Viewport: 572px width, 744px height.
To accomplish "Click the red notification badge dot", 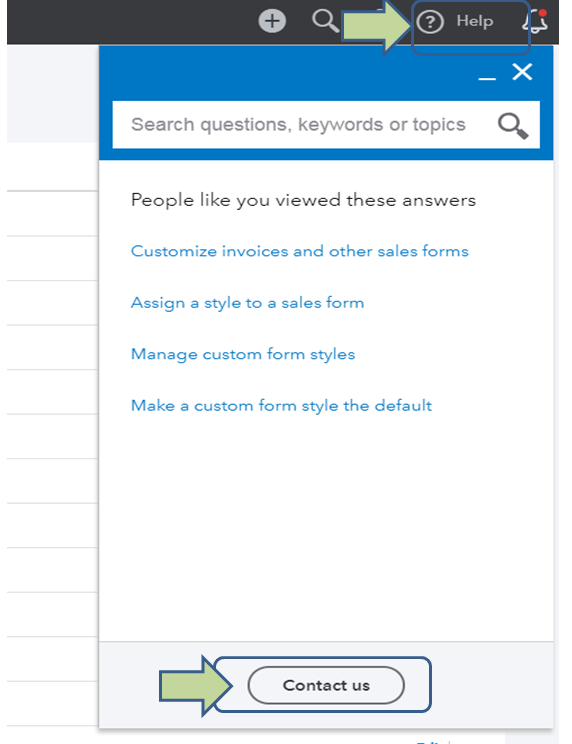I will (x=543, y=13).
